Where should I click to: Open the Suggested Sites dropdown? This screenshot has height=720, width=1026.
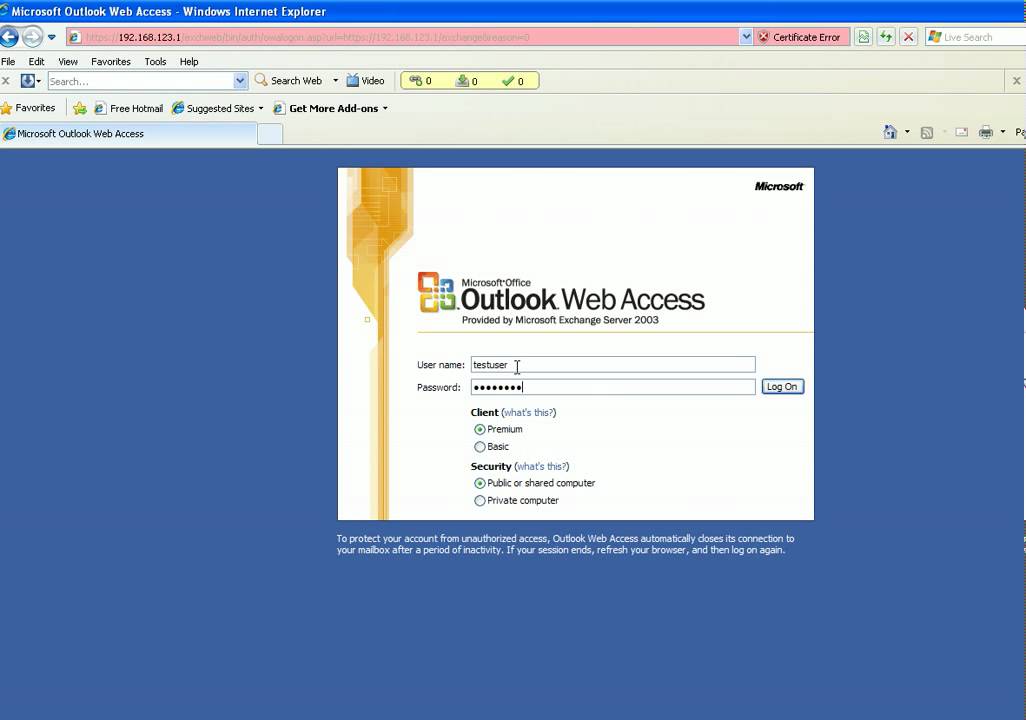(217, 108)
